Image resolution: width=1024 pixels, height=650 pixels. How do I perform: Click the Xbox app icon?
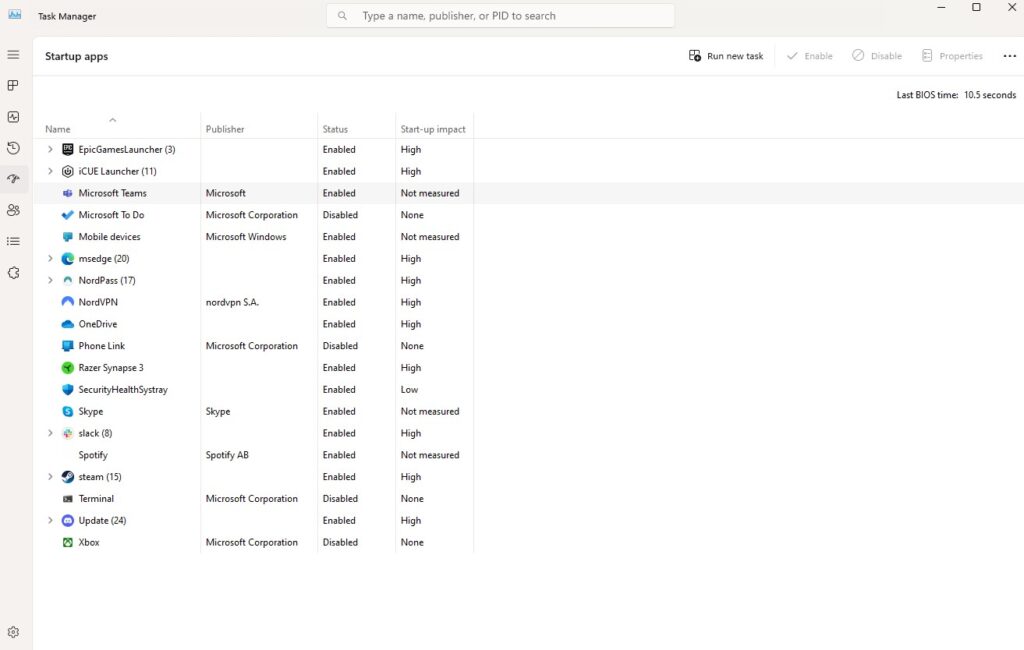[x=67, y=542]
